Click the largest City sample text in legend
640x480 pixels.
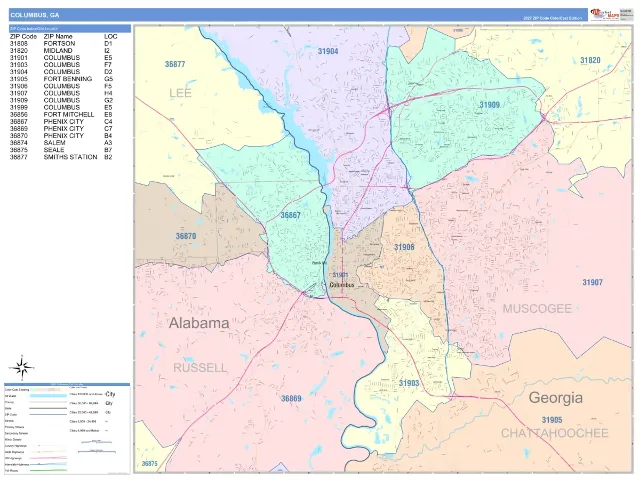pyautogui.click(x=110, y=394)
